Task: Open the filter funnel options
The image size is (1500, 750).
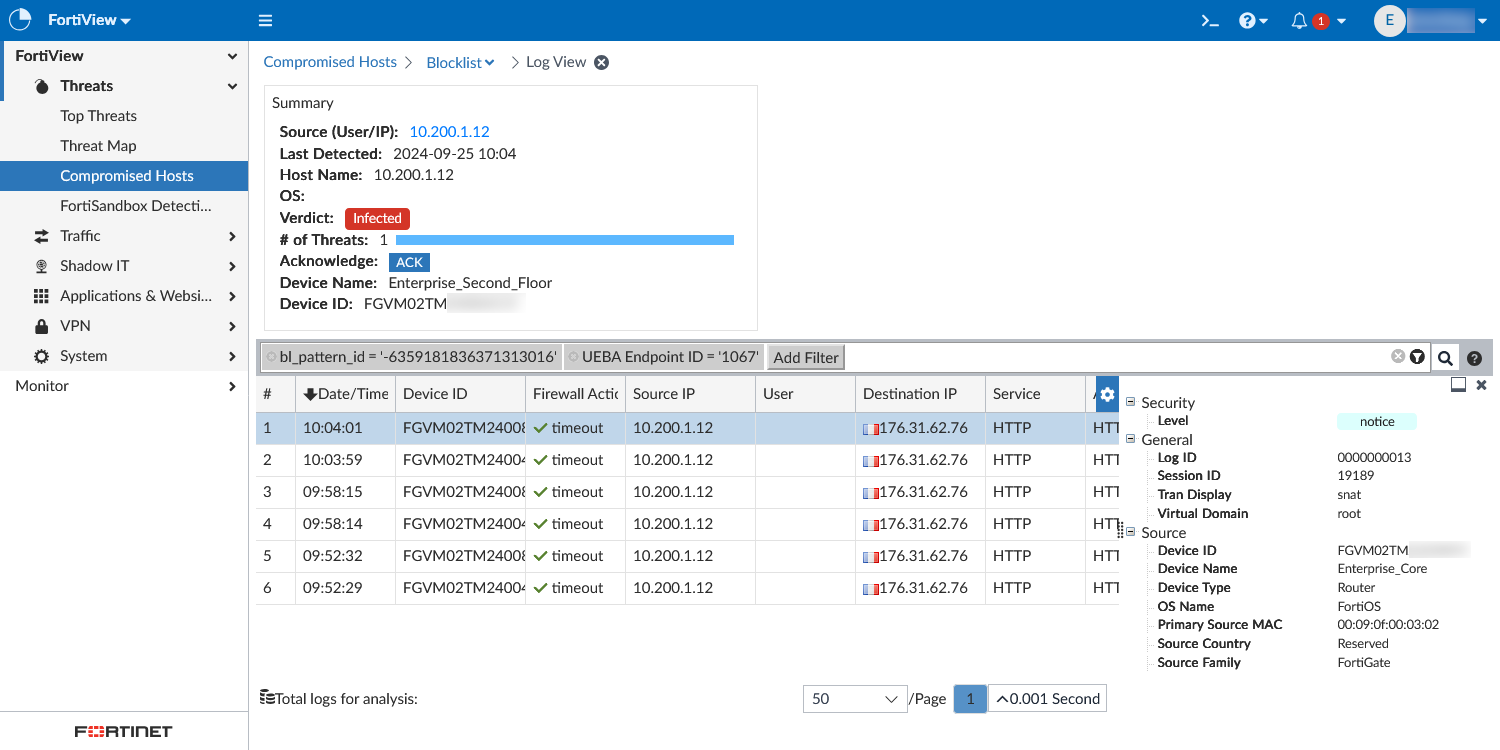Action: [x=1417, y=357]
